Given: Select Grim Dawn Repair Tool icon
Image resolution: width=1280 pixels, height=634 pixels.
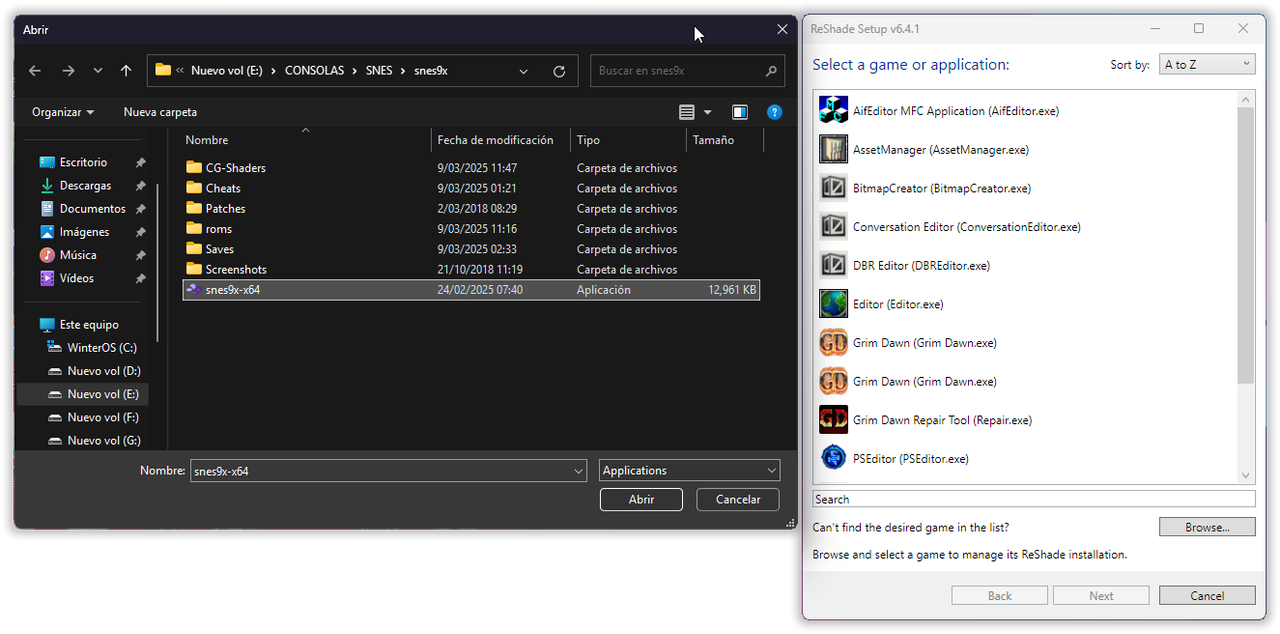Looking at the screenshot, I should pos(833,420).
